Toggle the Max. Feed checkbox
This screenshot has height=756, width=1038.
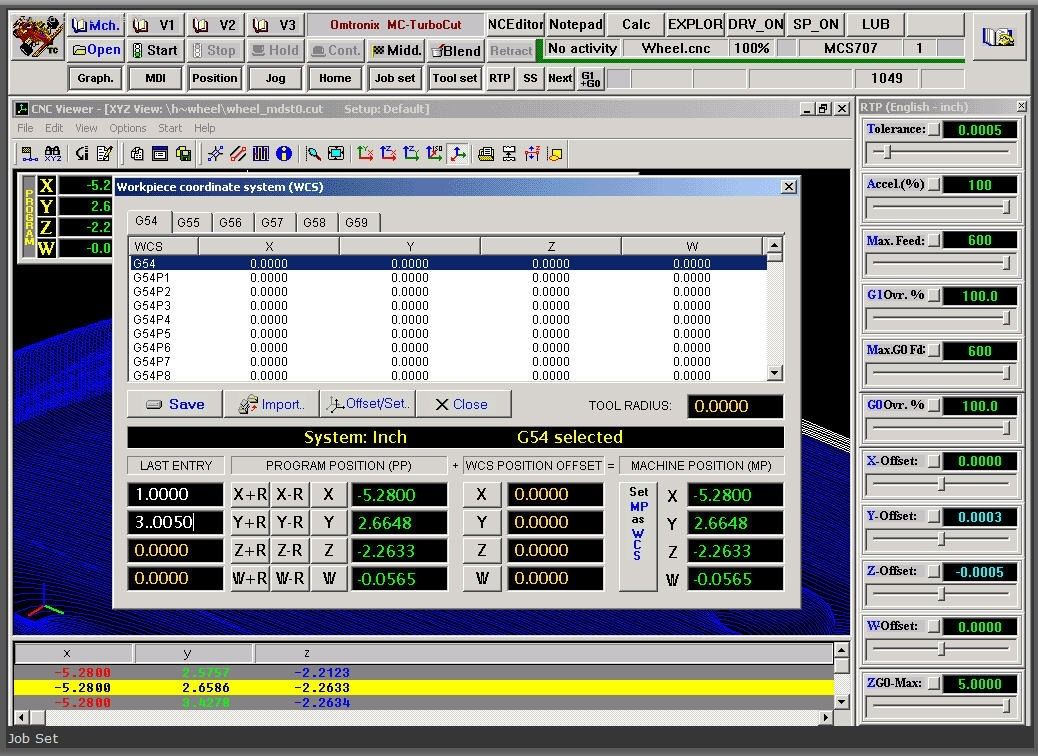click(934, 240)
